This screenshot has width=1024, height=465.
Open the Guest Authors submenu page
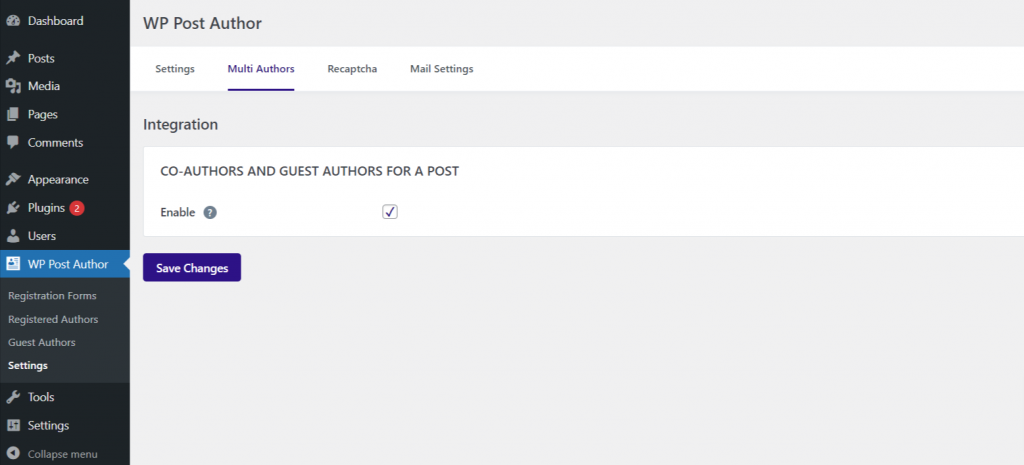click(42, 342)
